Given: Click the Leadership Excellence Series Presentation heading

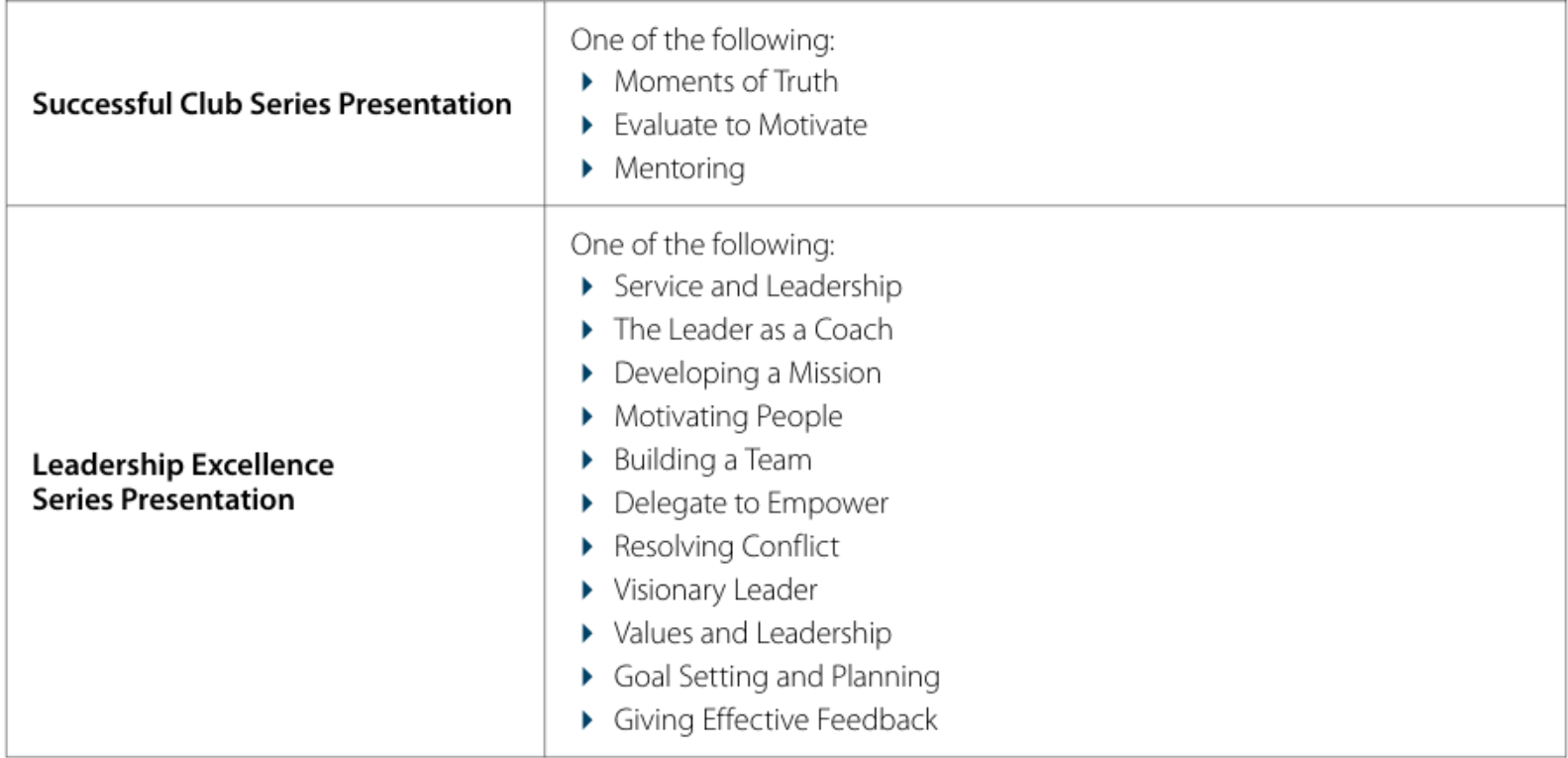Looking at the screenshot, I should point(182,482).
